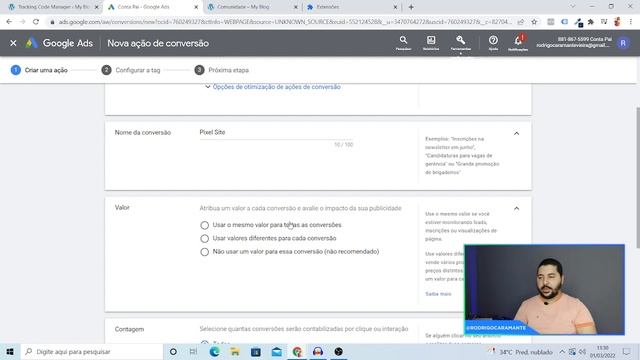Edit the Nome da conversão field
The width and height of the screenshot is (640, 360).
pos(276,133)
